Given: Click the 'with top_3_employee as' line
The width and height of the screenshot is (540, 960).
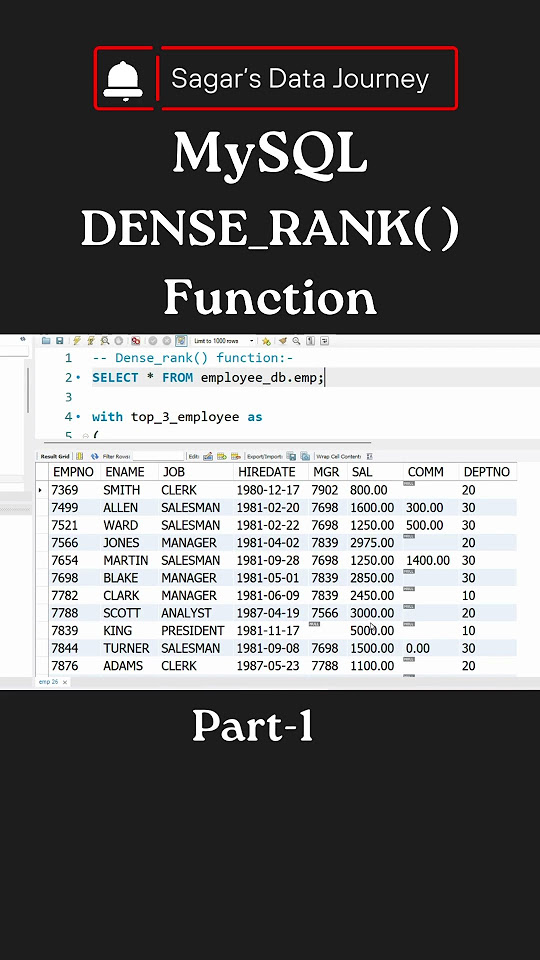Looking at the screenshot, I should pos(177,417).
